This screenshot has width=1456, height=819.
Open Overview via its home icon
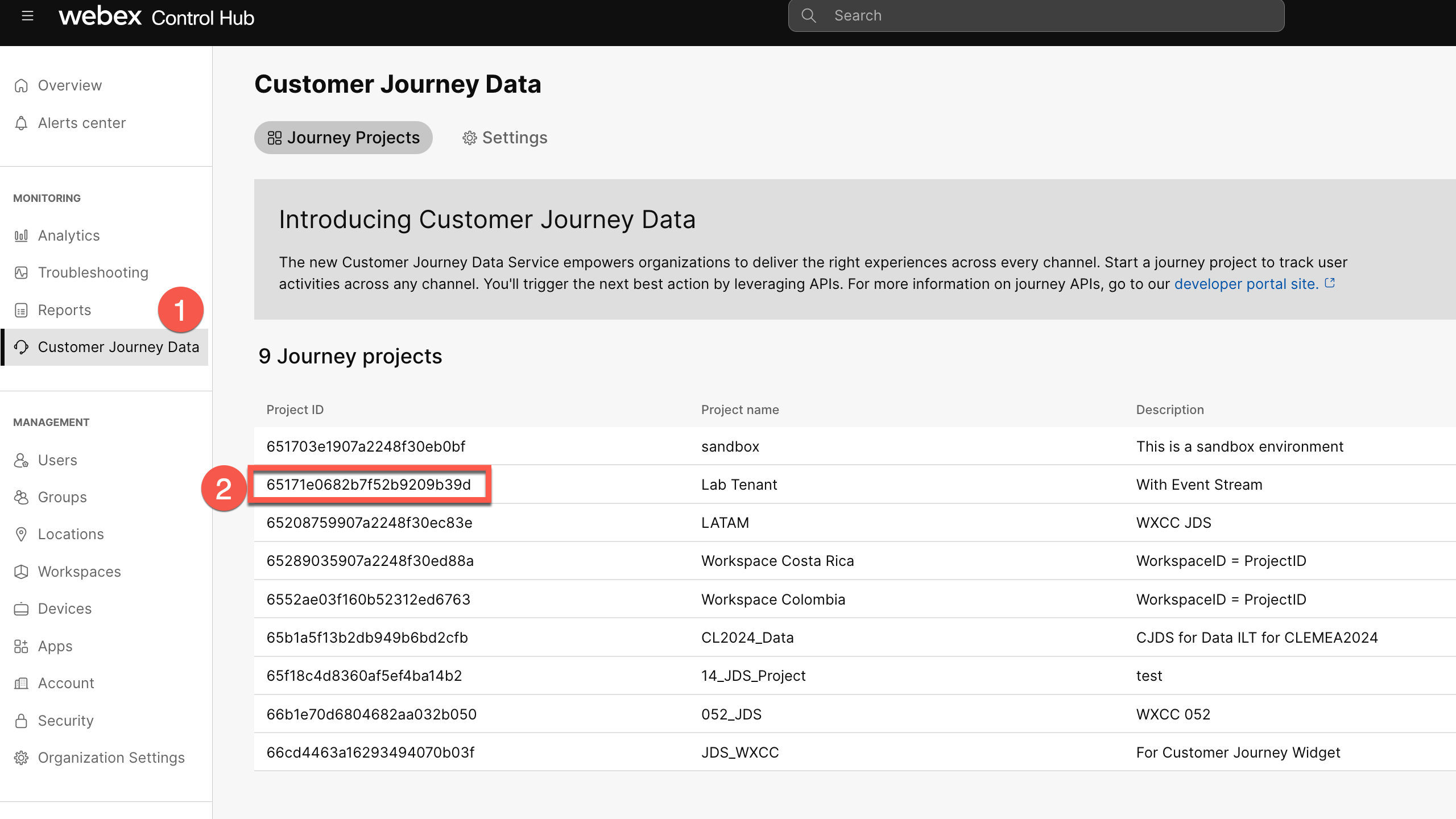pos(21,85)
